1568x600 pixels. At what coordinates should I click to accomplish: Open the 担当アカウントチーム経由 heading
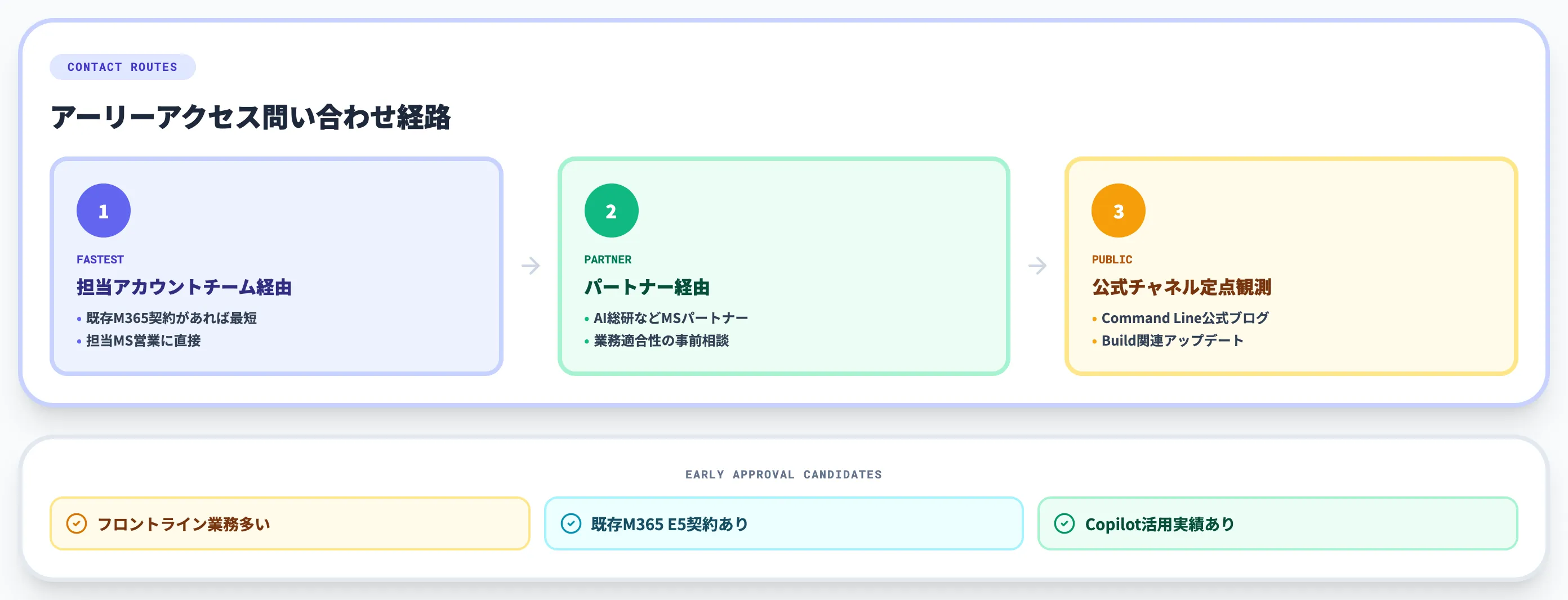[x=184, y=287]
